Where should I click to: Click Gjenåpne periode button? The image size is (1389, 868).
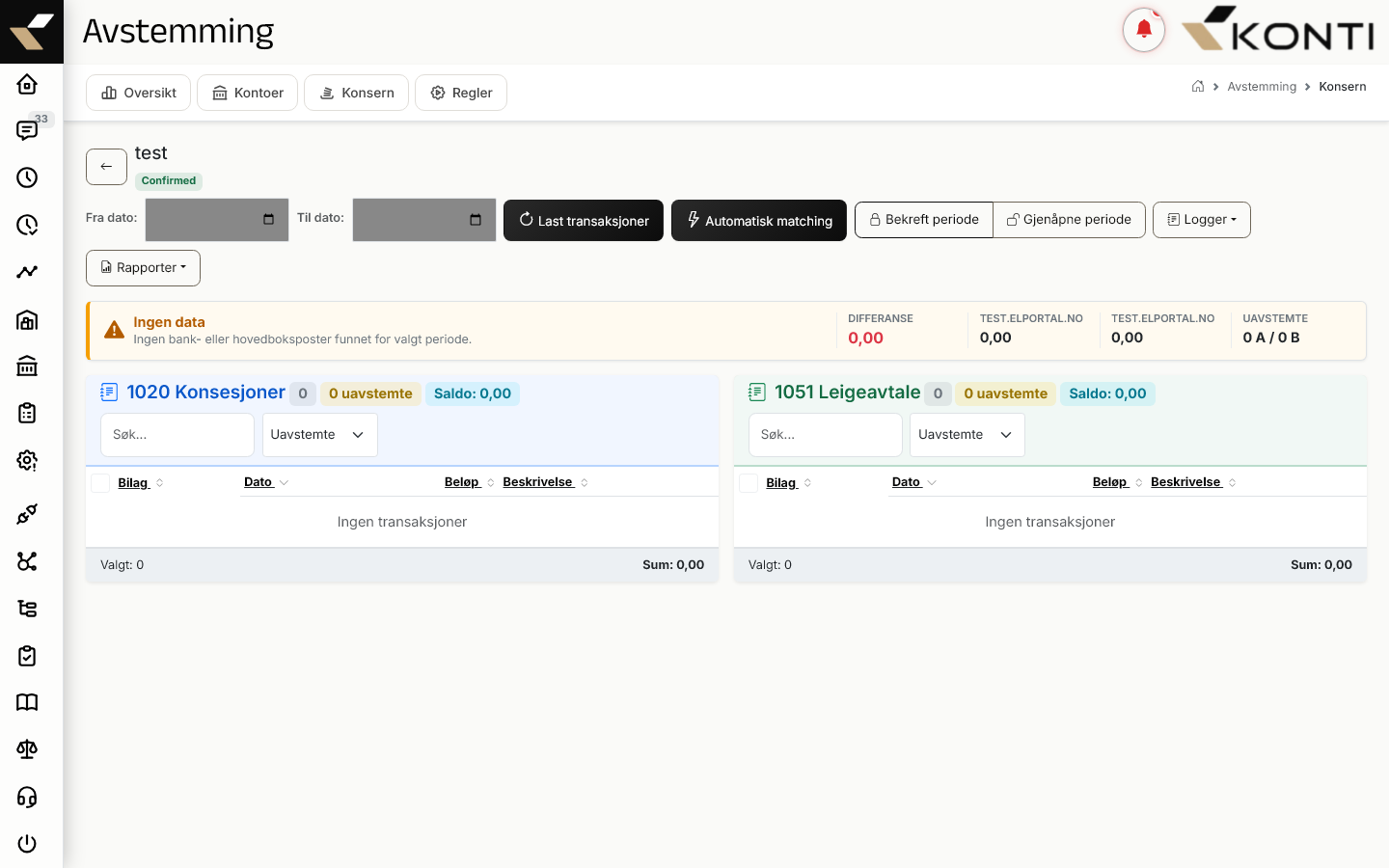(x=1069, y=220)
